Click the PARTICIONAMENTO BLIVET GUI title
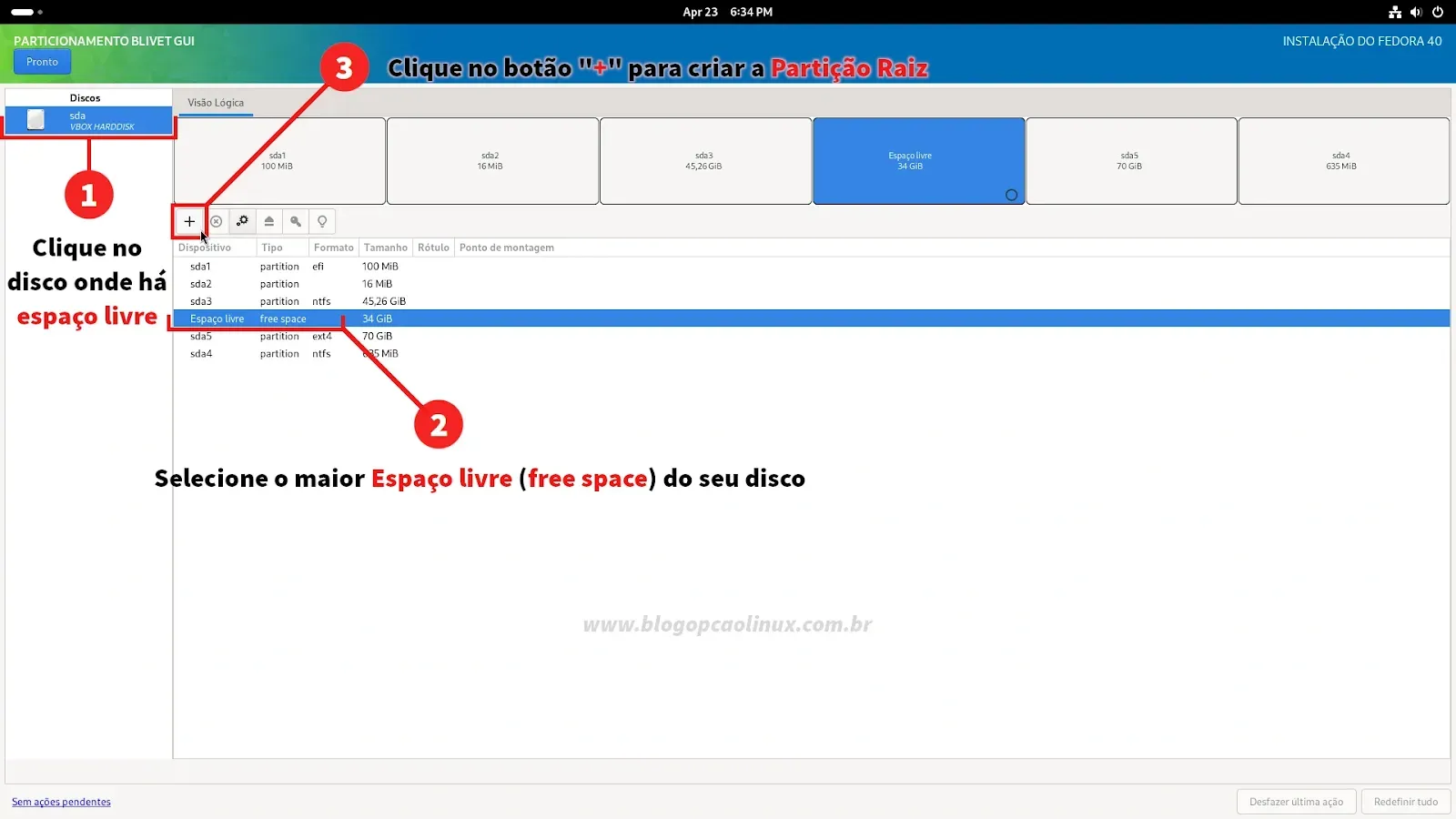Viewport: 1456px width, 819px height. click(104, 41)
